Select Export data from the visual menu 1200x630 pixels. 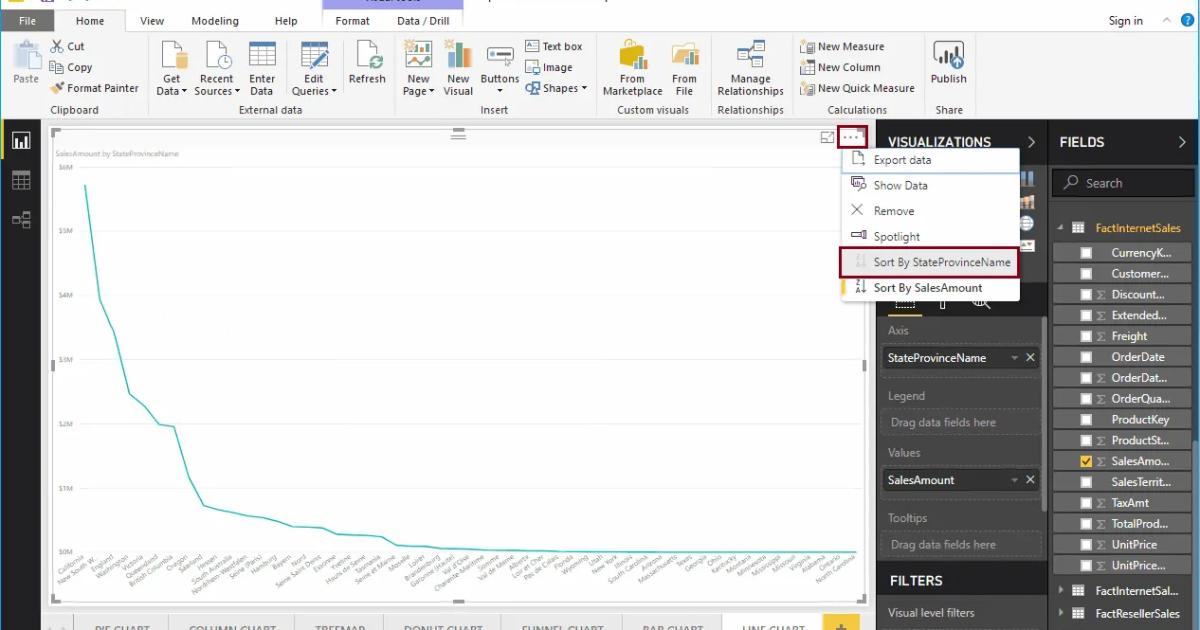[x=900, y=159]
